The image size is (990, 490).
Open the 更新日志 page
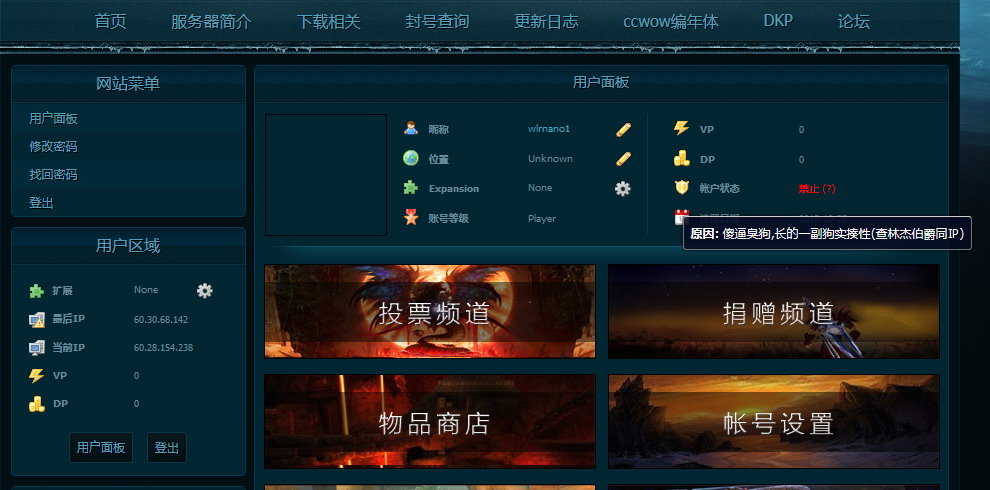click(546, 21)
